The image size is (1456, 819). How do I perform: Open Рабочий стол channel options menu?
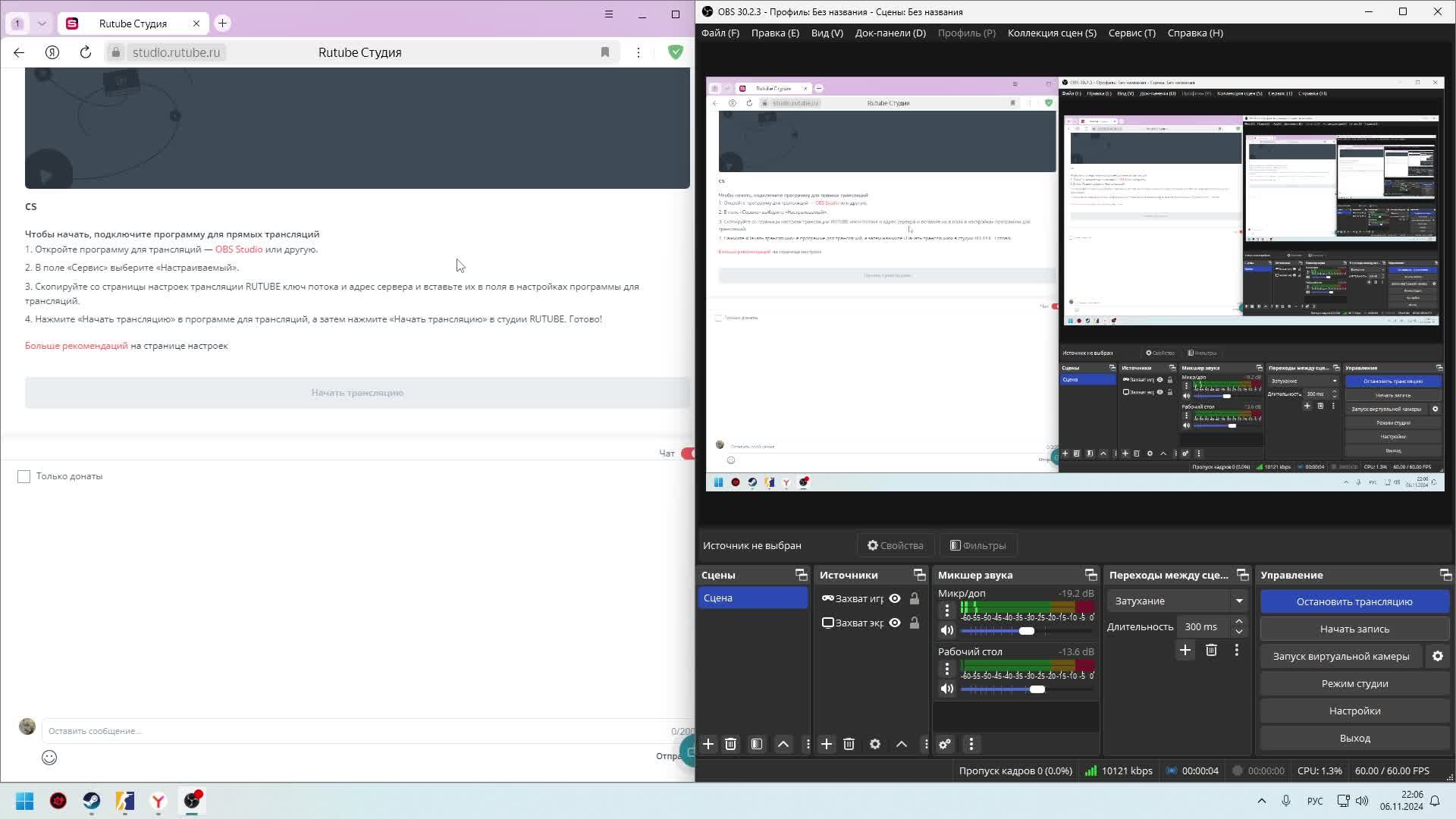[x=947, y=668]
